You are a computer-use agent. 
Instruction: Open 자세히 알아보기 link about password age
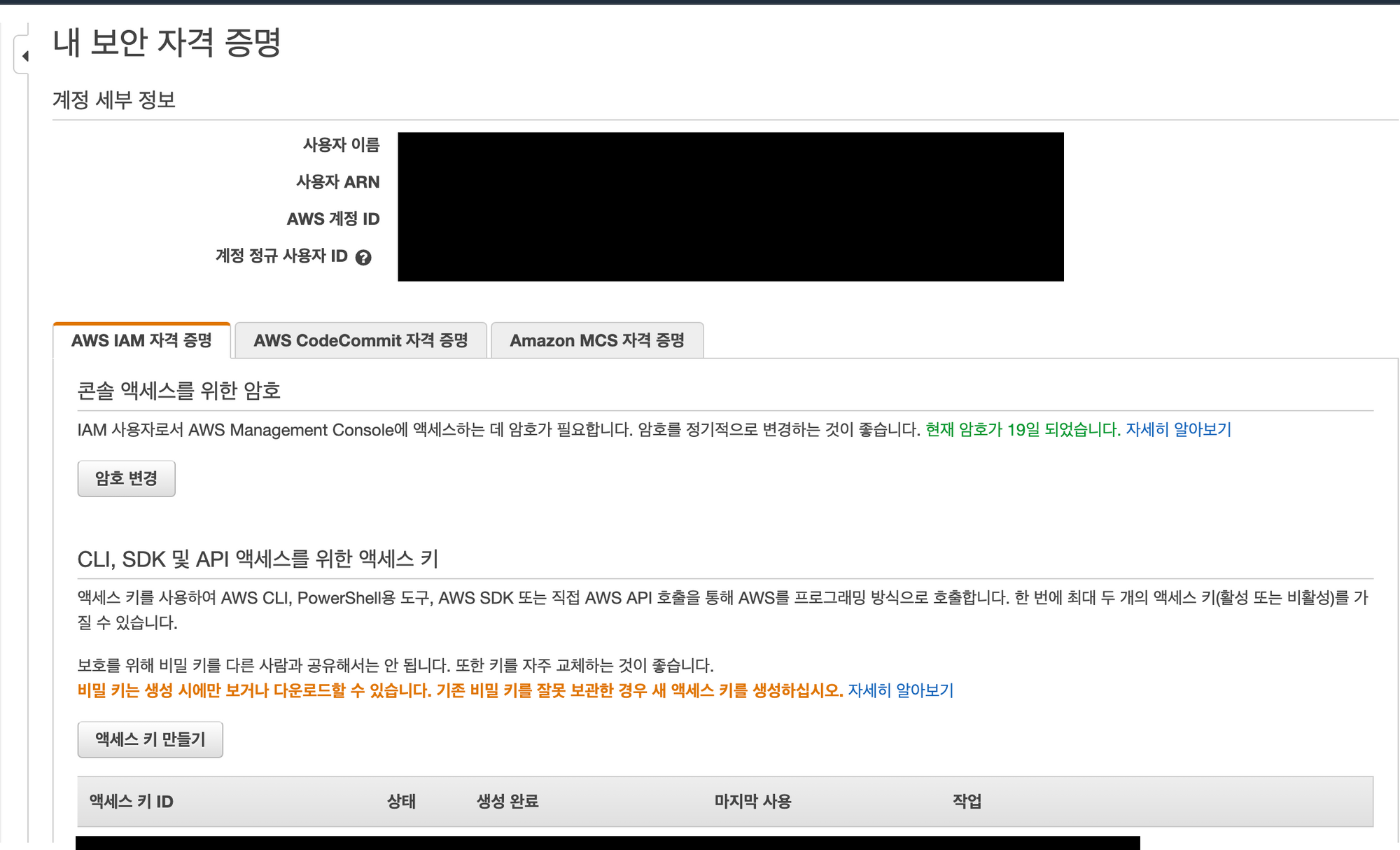coord(1178,429)
